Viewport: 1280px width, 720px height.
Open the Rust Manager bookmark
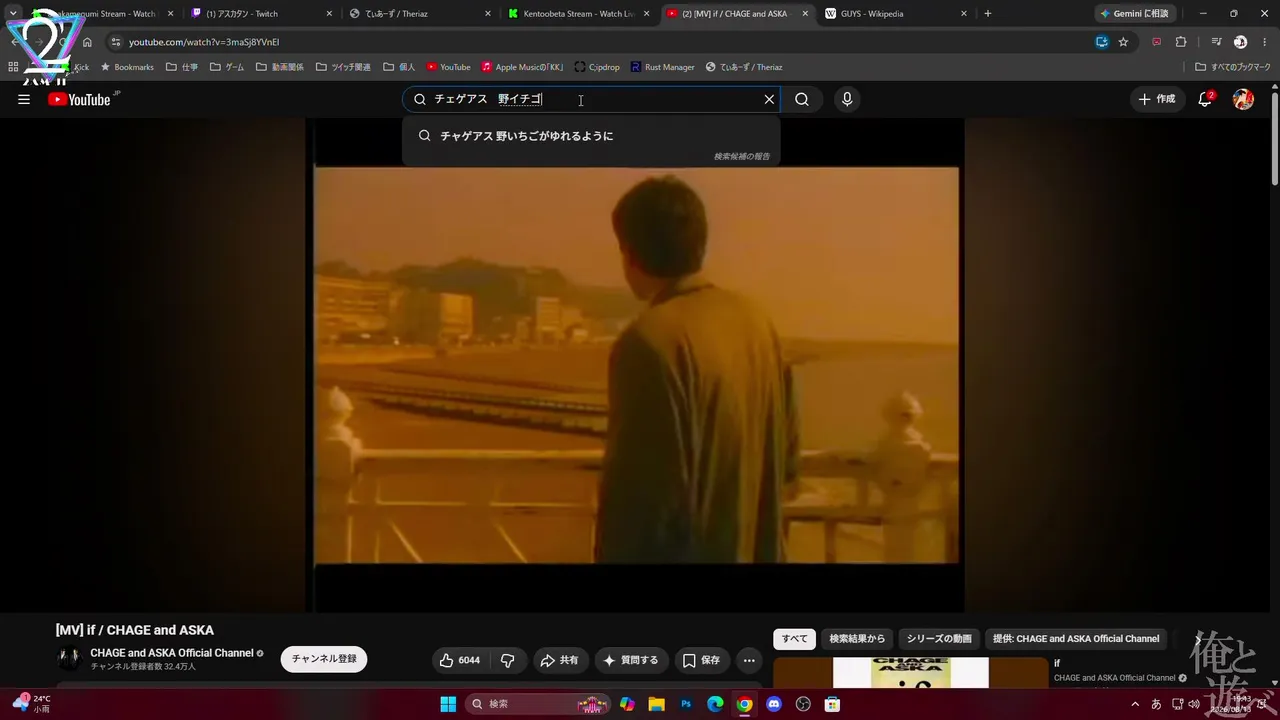pos(662,67)
